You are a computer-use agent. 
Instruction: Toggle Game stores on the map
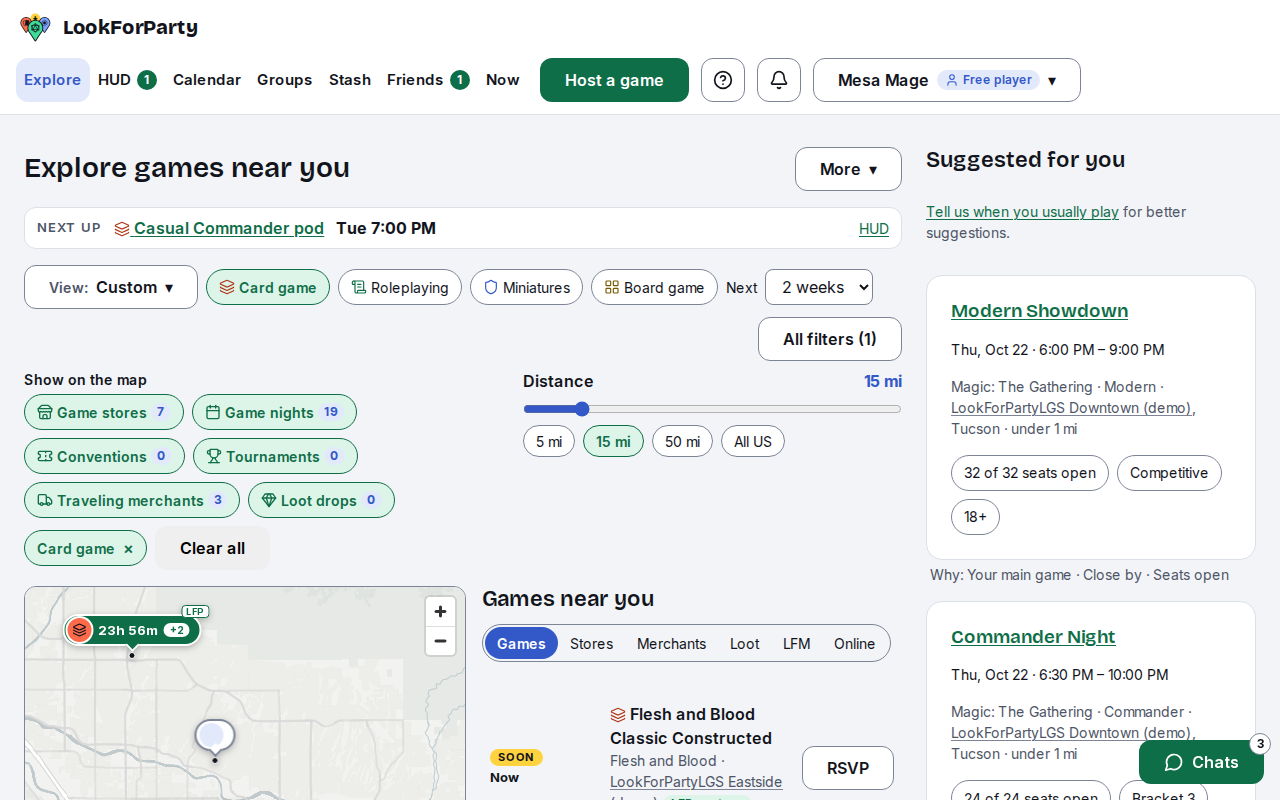coord(104,412)
